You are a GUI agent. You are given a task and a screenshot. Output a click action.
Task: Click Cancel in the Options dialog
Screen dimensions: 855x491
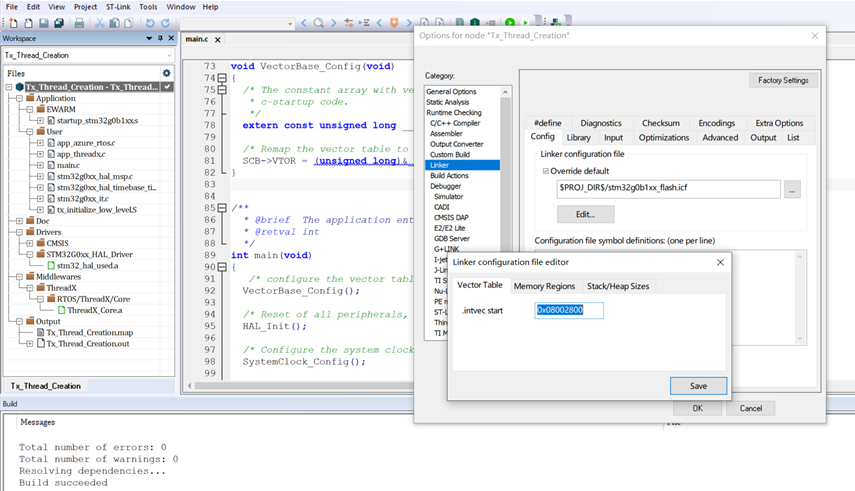[x=750, y=408]
